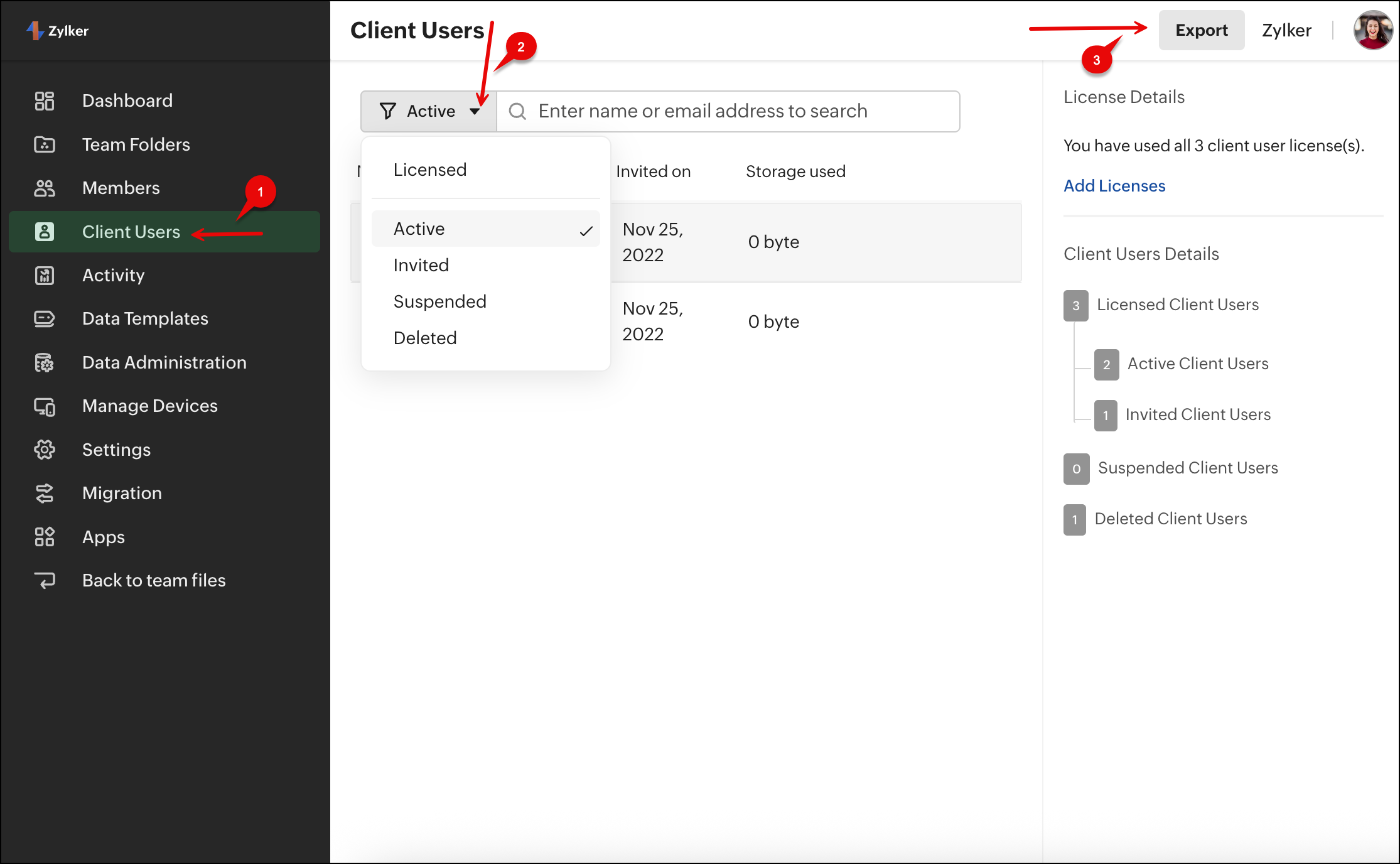The width and height of the screenshot is (1400, 864).
Task: Focus the name or email search field
Action: click(x=728, y=111)
